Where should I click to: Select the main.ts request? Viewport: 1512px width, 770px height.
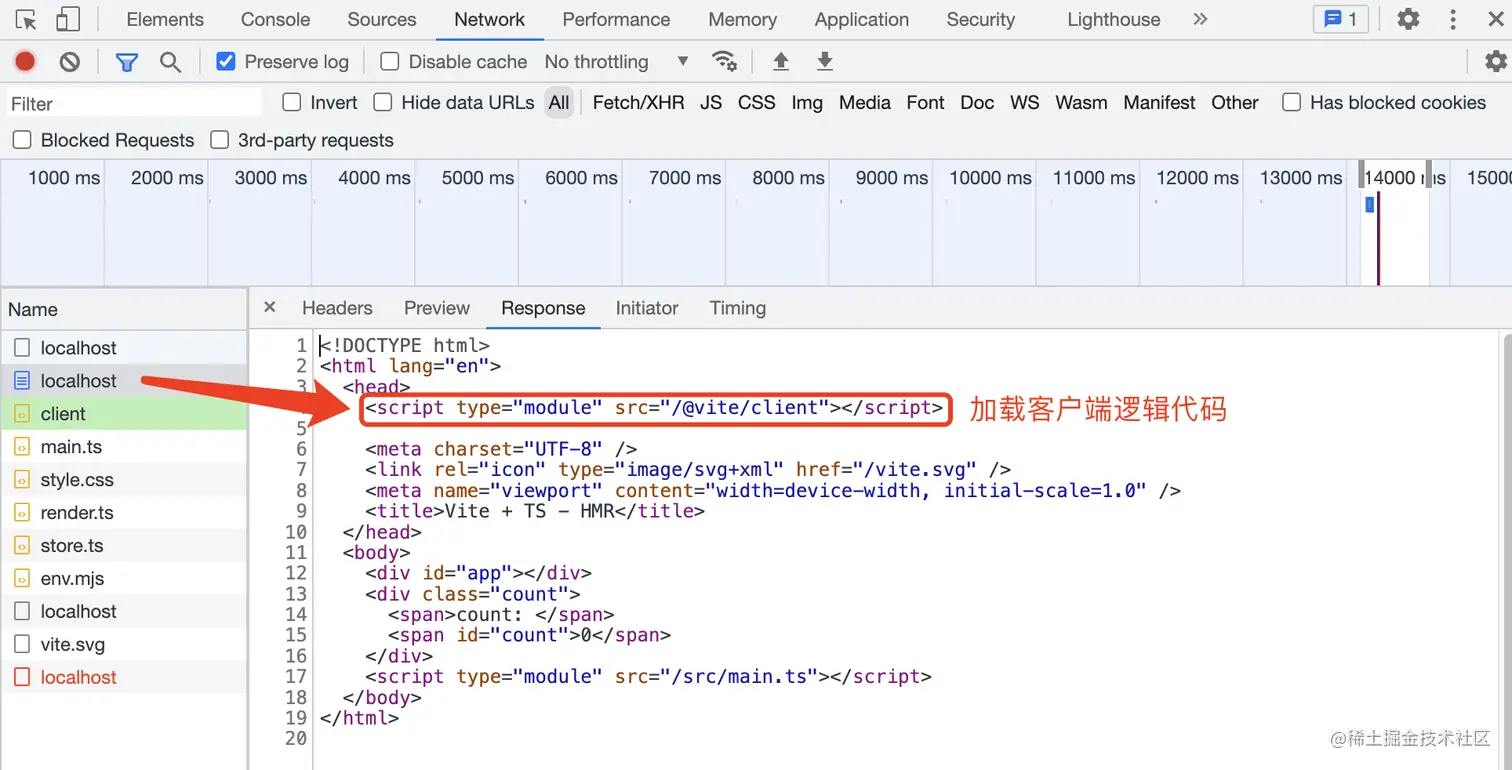pos(124,447)
